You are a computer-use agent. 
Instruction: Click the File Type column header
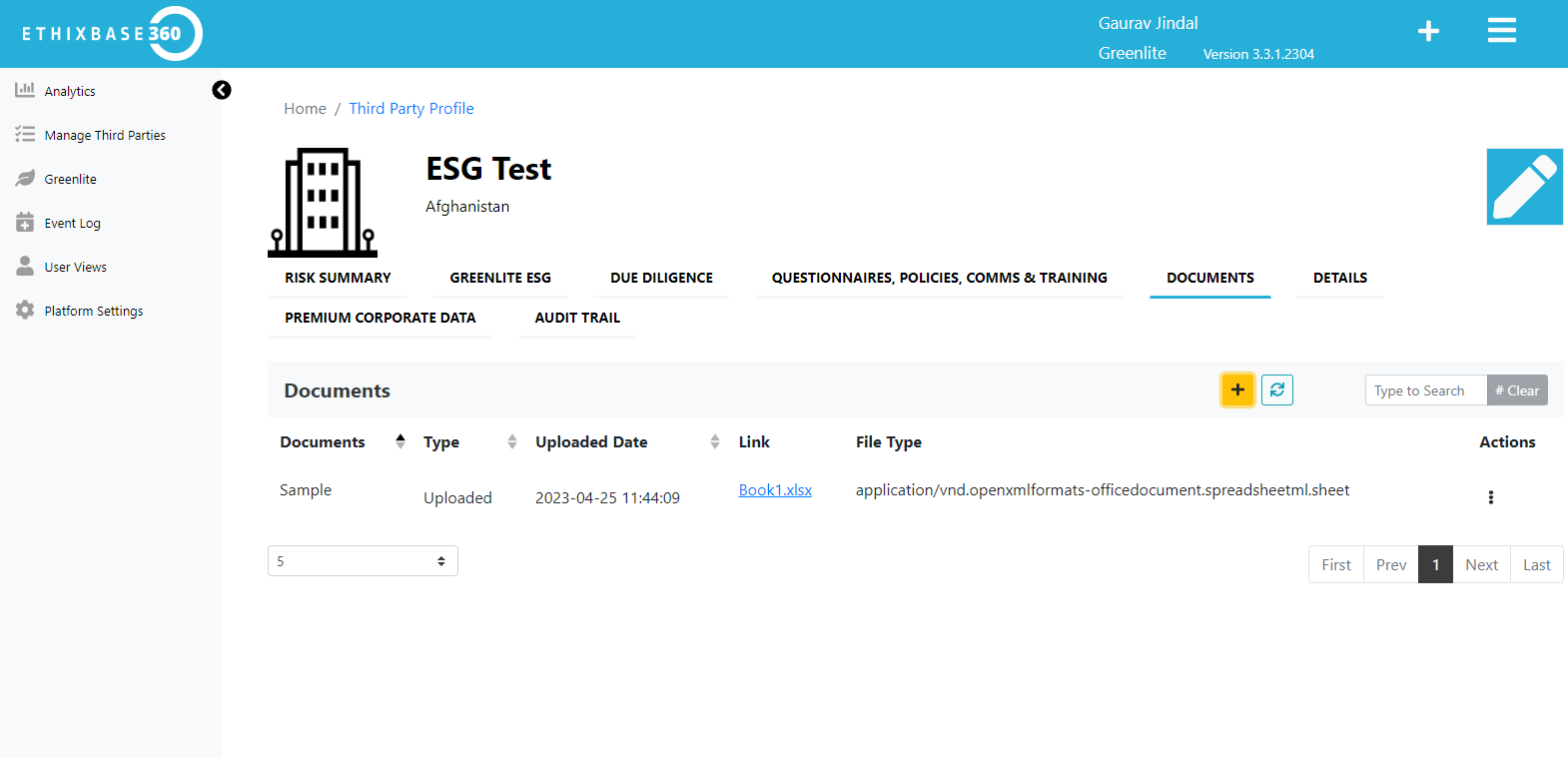(889, 441)
